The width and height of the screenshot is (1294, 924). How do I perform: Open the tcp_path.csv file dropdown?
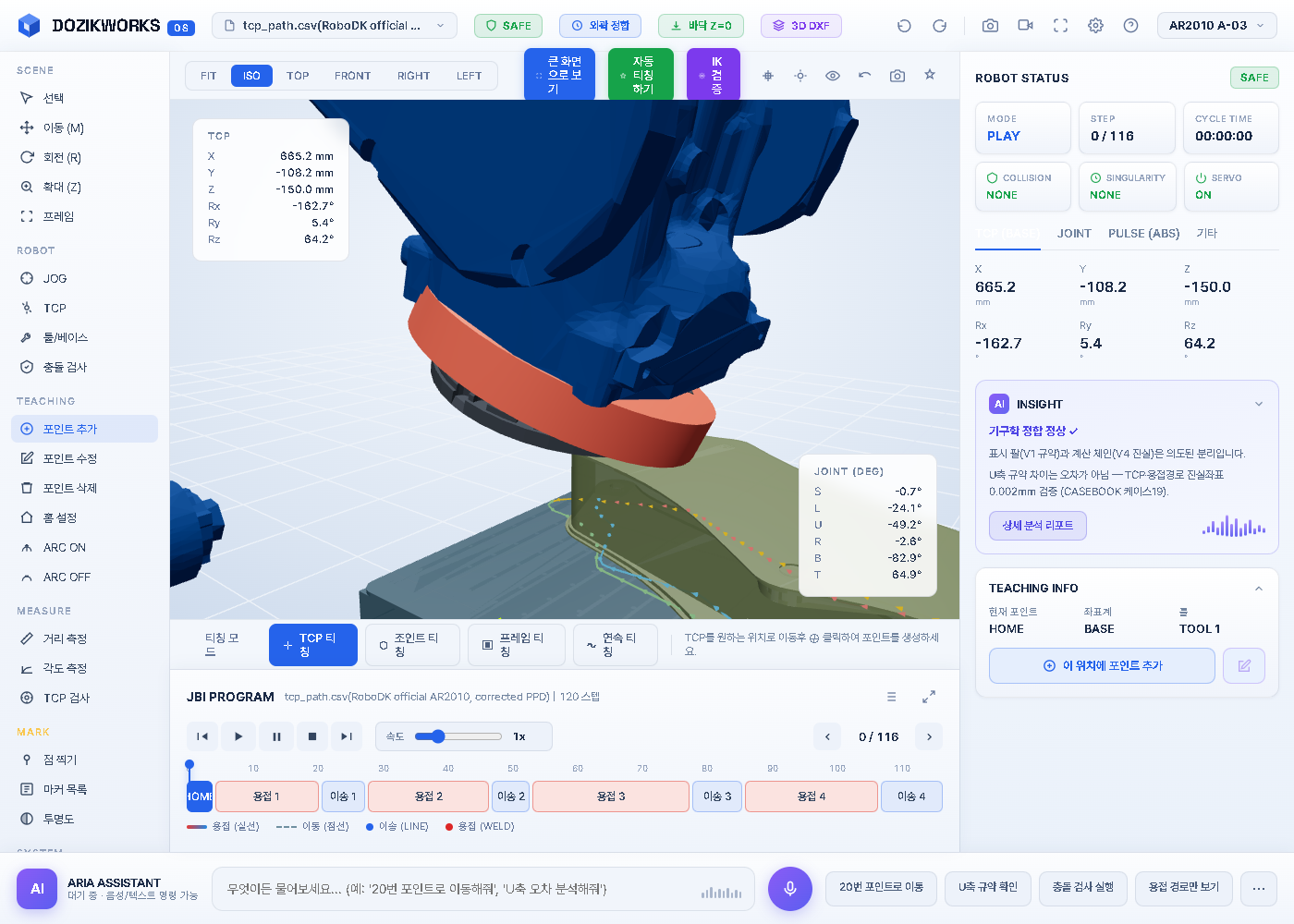335,26
